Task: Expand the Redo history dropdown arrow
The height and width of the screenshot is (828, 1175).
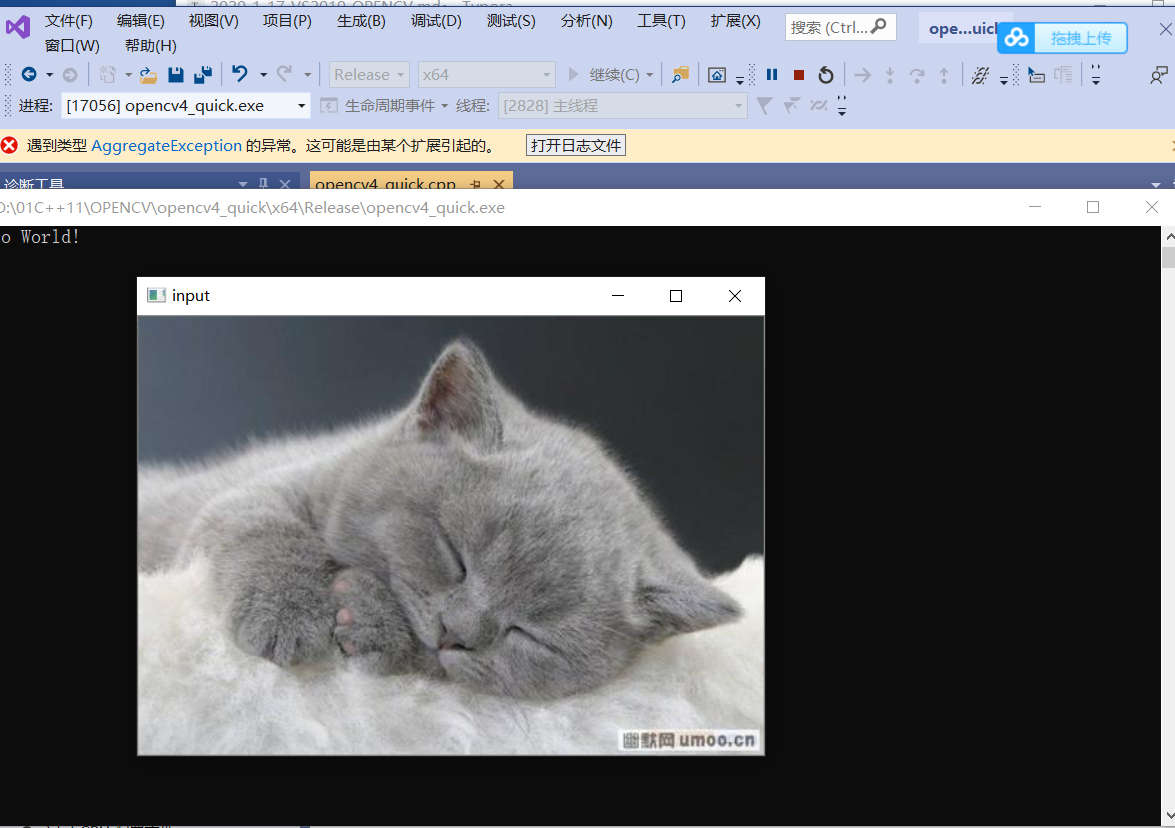Action: (307, 75)
